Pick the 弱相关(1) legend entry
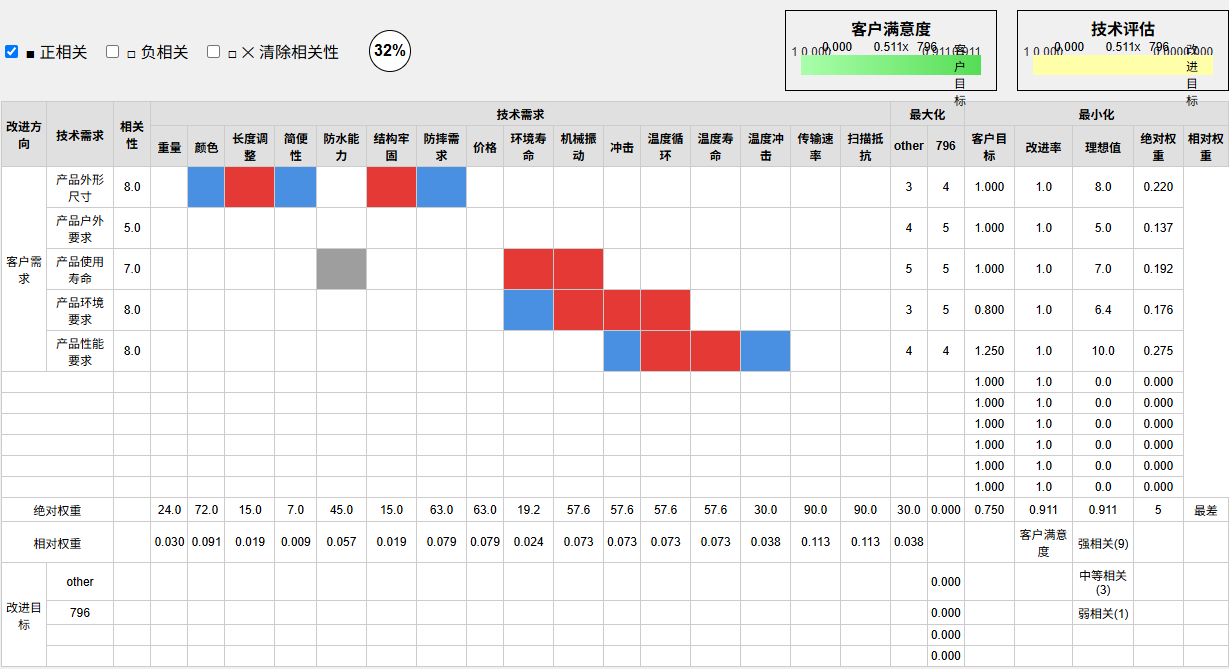This screenshot has height=669, width=1229. (1103, 613)
